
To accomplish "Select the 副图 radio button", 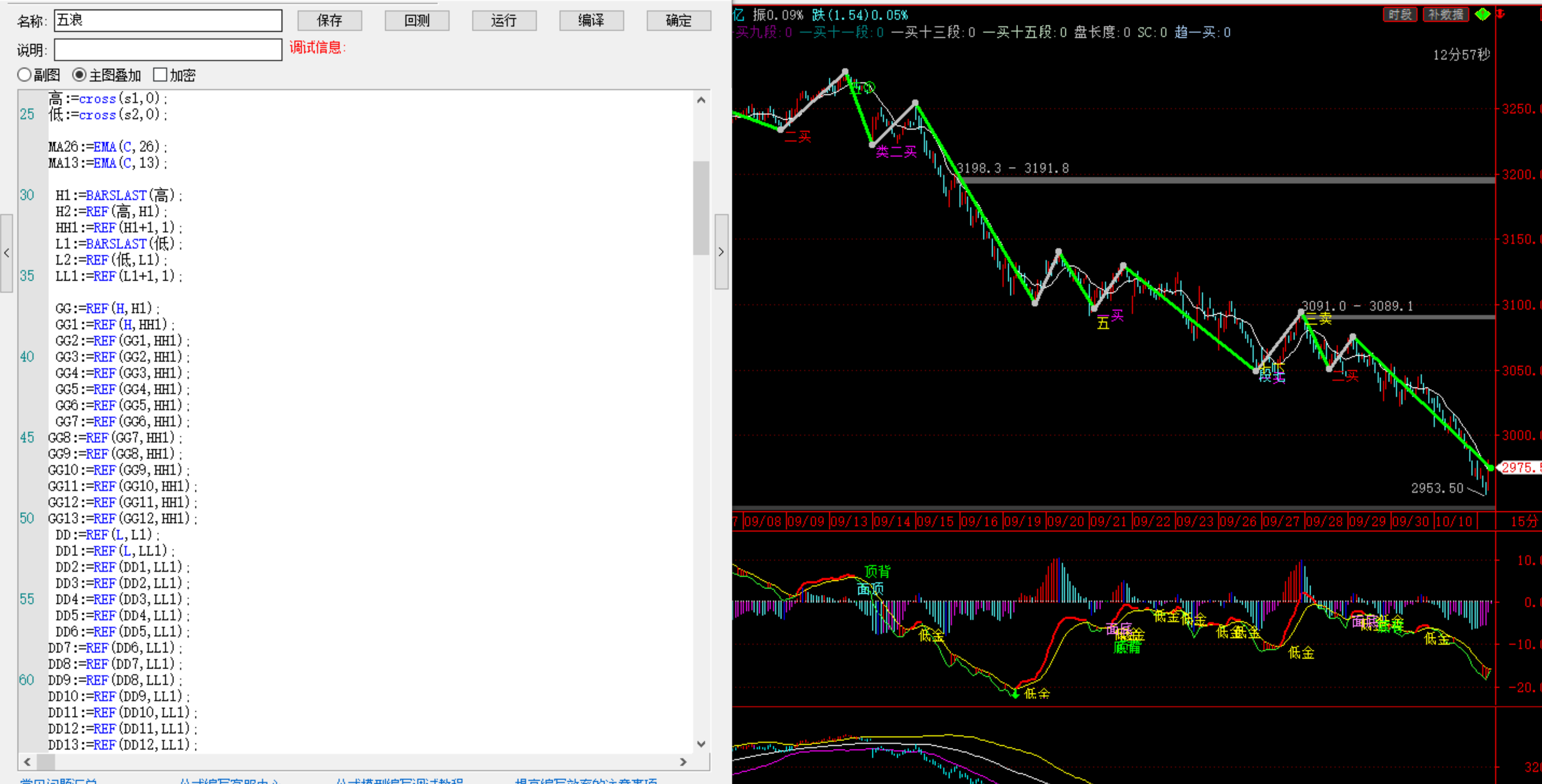I will [24, 75].
